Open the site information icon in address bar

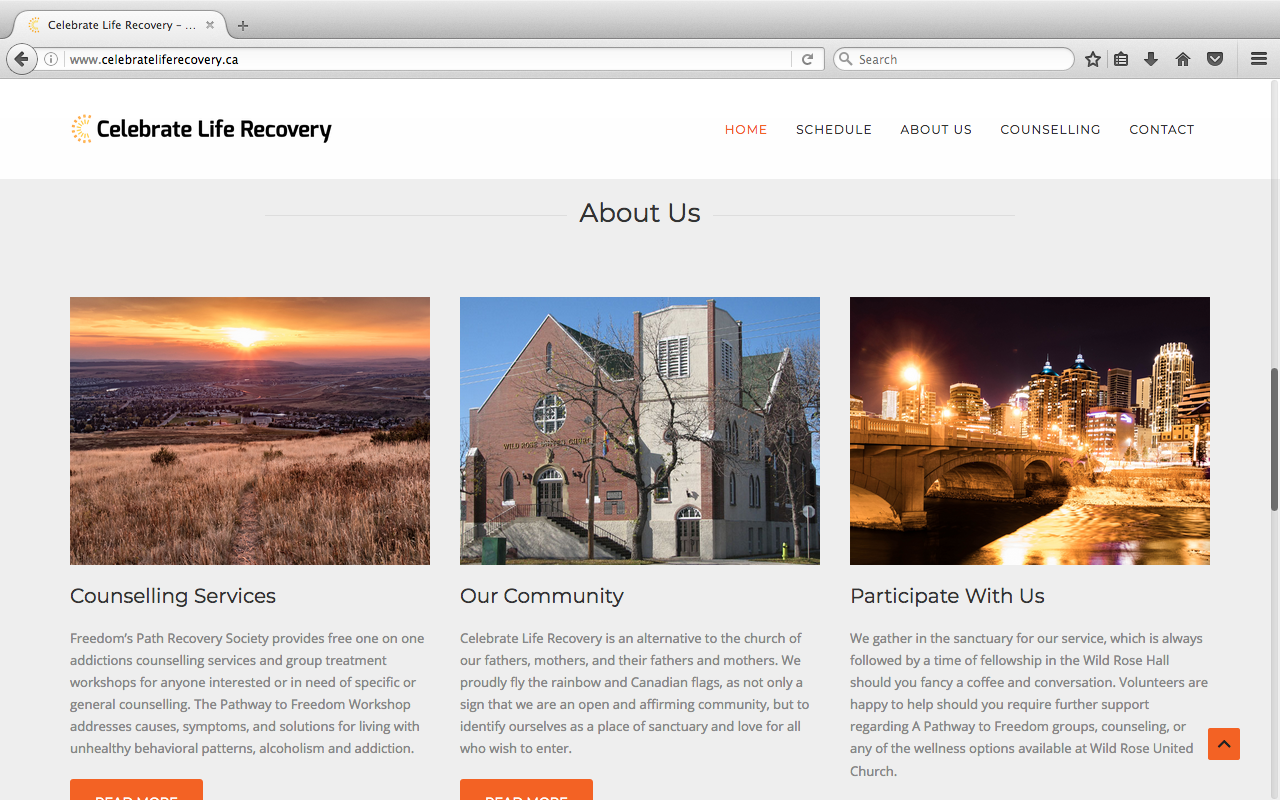[x=51, y=59]
